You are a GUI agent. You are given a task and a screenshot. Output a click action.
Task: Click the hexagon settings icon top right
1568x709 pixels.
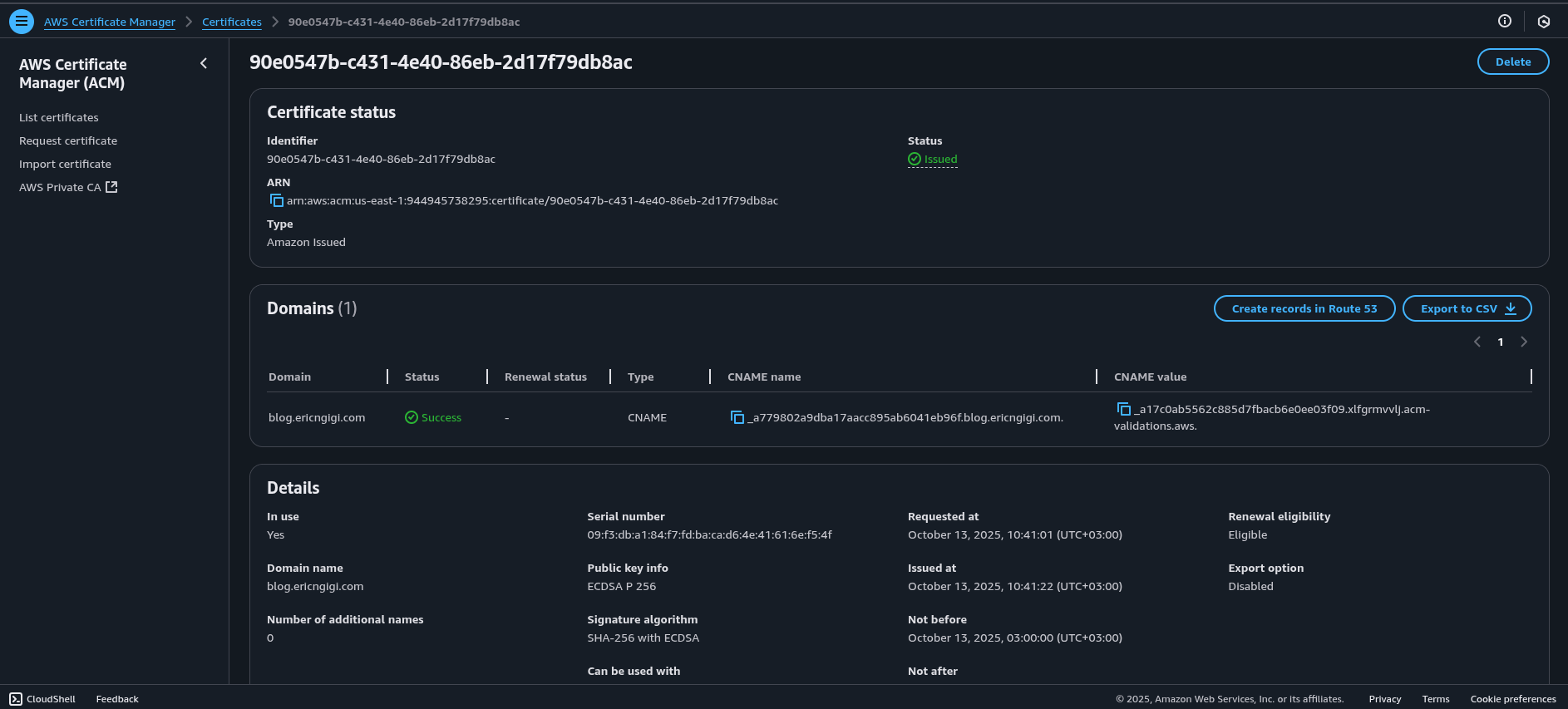coord(1543,22)
